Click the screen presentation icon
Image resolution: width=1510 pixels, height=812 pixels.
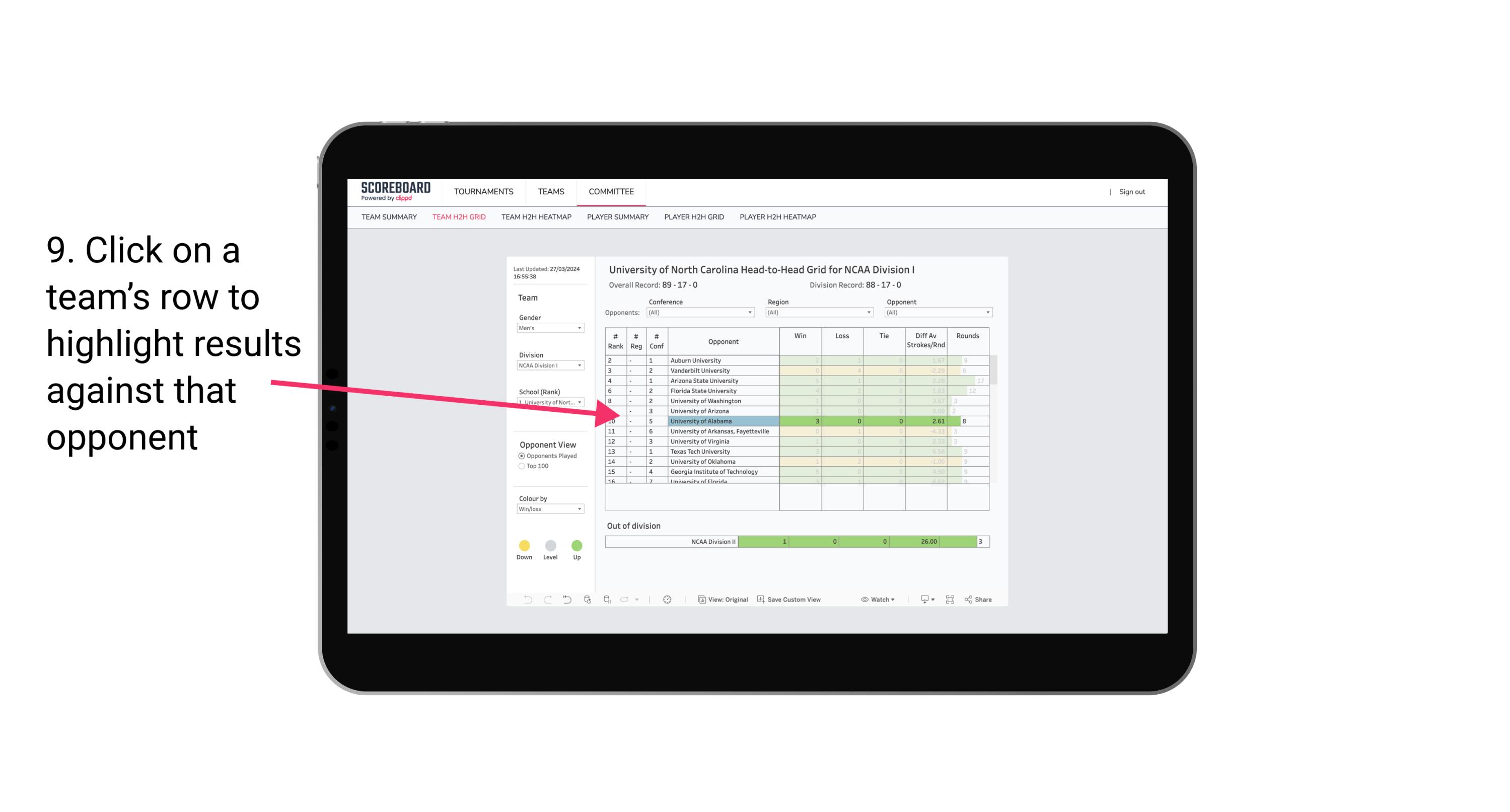(921, 600)
